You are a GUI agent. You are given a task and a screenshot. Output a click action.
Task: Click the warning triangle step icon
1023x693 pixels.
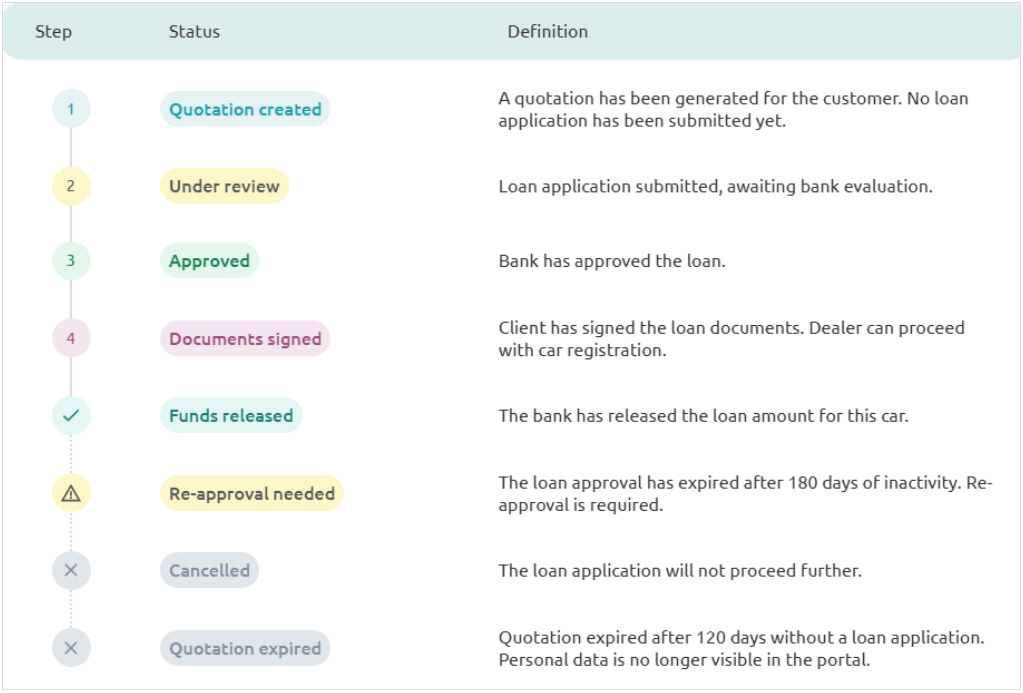coord(71,493)
